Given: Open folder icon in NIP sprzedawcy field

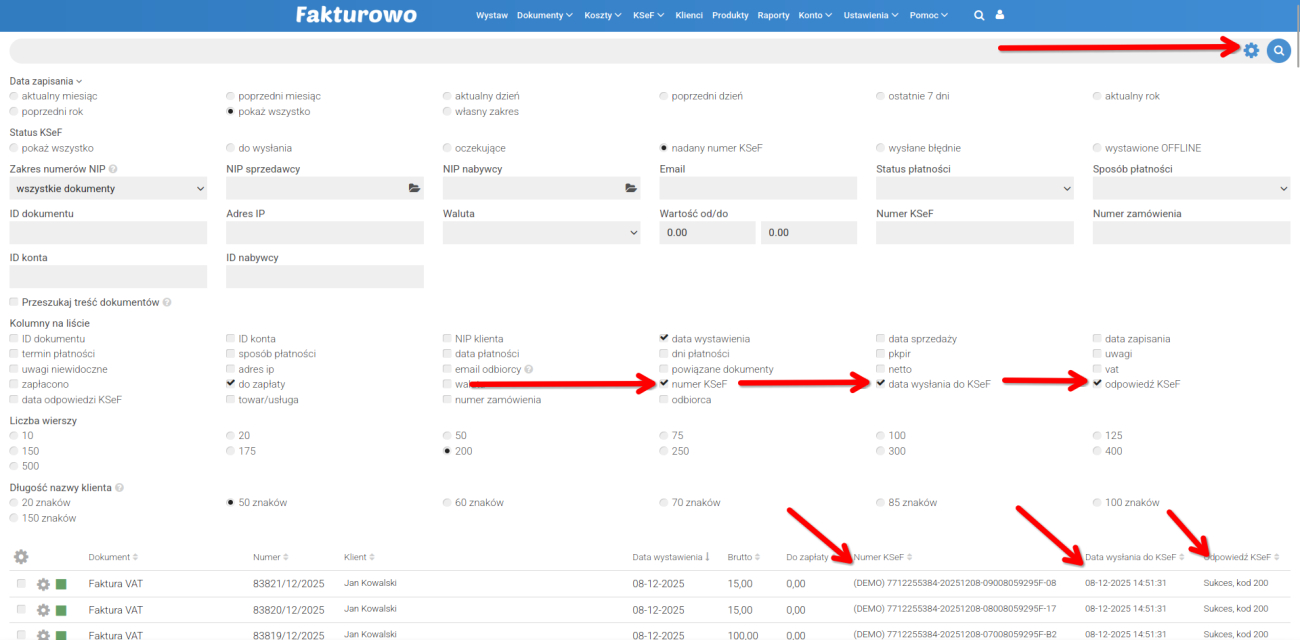Looking at the screenshot, I should pyautogui.click(x=414, y=188).
